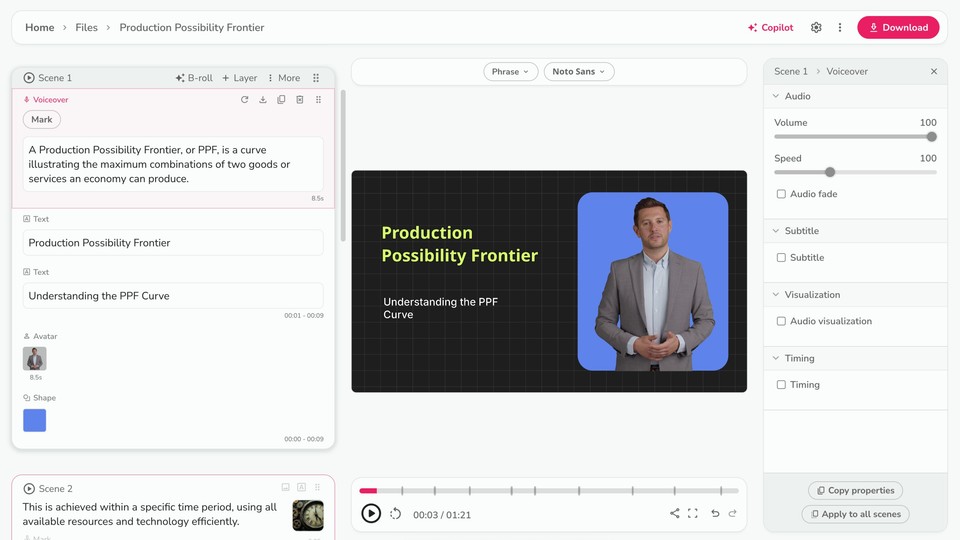This screenshot has height=540, width=960.
Task: Open the Noto Sans font dropdown
Action: [579, 72]
